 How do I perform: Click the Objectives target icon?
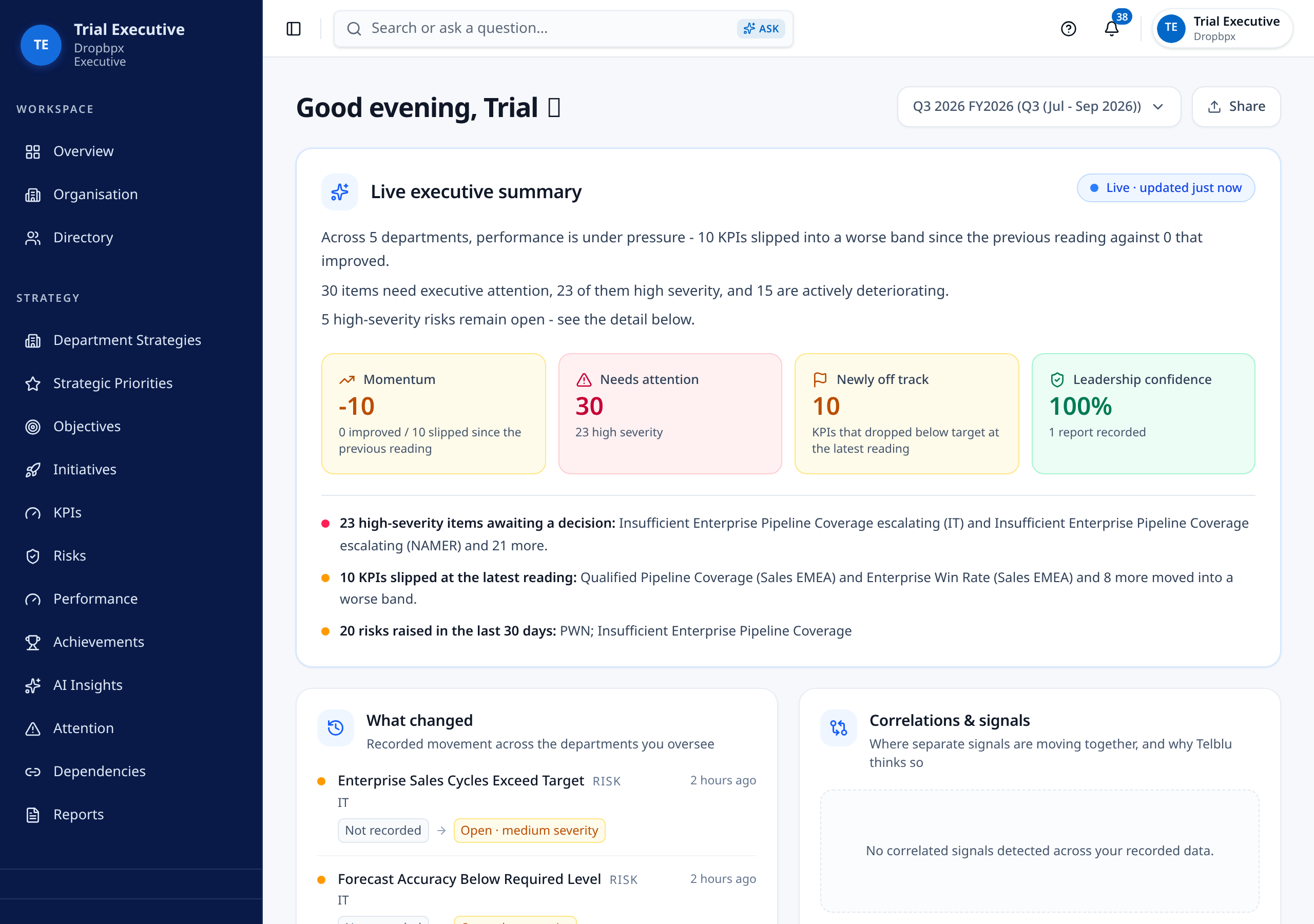33,427
